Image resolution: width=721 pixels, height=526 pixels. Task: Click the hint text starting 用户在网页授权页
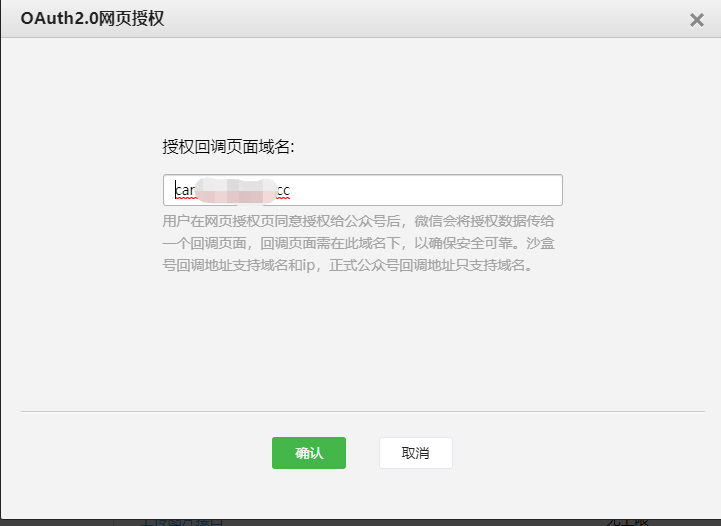pyautogui.click(x=359, y=243)
